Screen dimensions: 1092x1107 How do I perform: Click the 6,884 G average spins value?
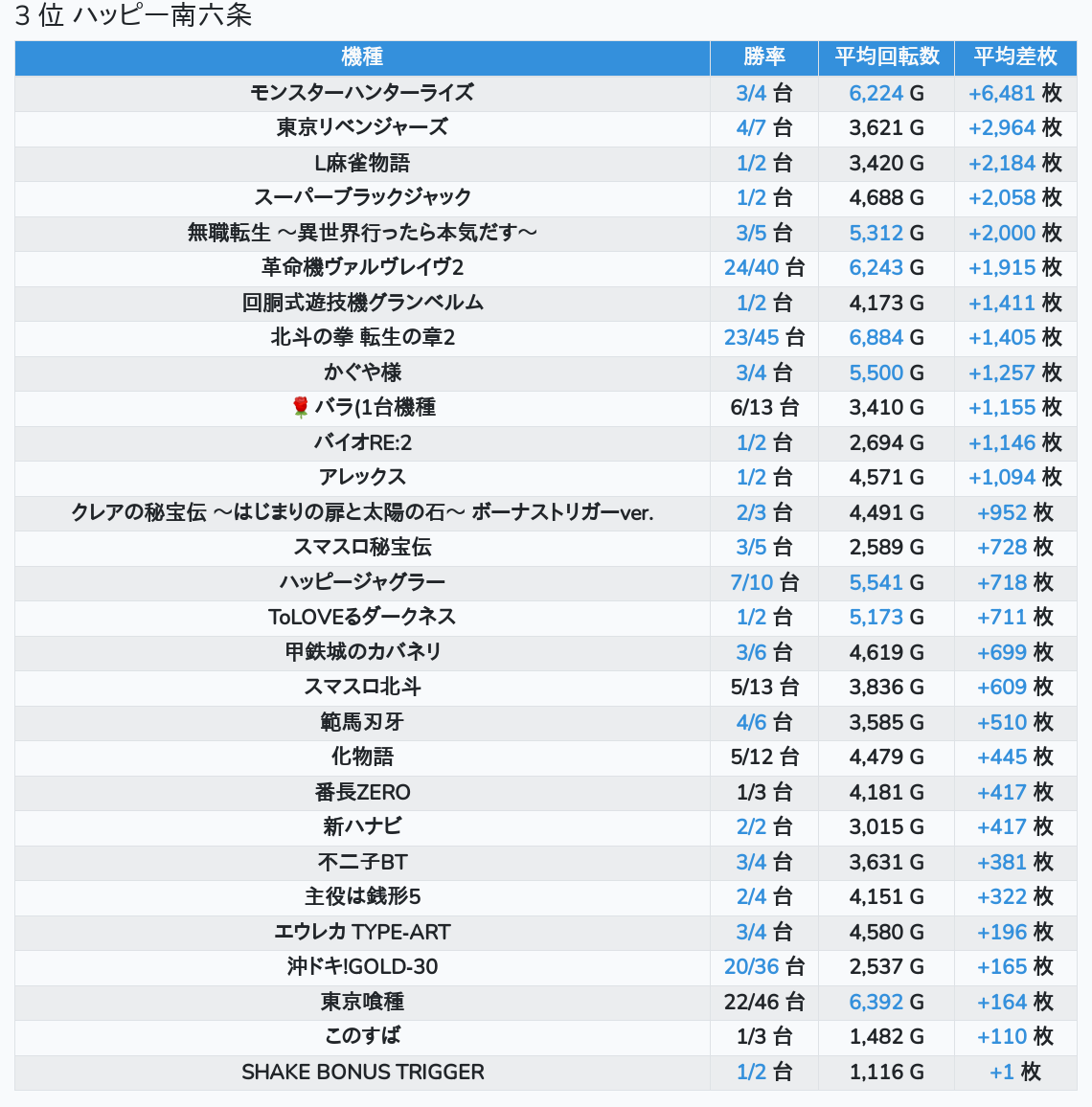click(876, 337)
